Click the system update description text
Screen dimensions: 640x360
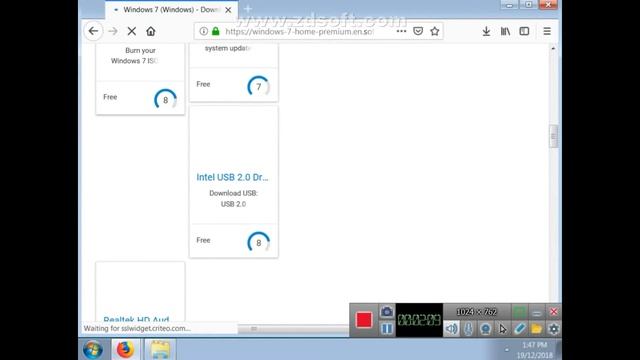click(x=228, y=48)
